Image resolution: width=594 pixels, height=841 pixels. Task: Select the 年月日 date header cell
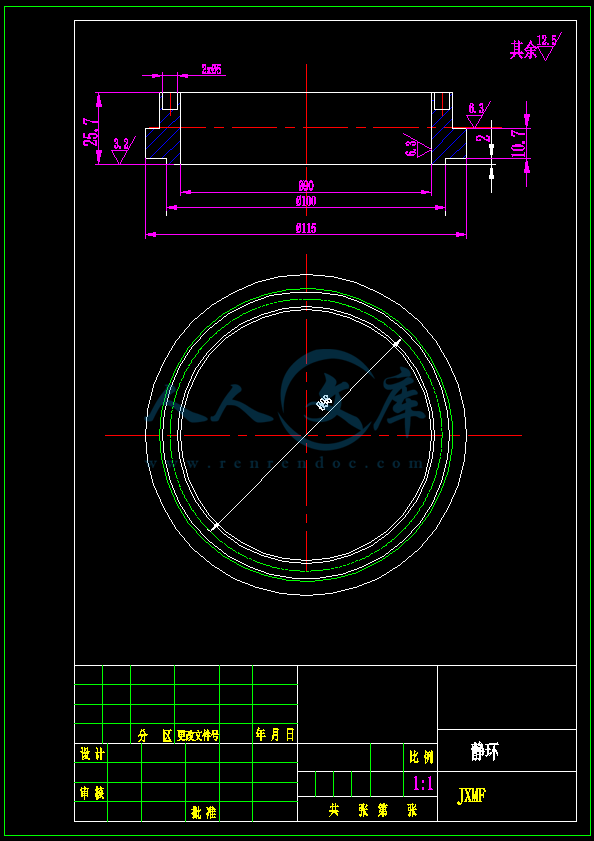coord(275,734)
